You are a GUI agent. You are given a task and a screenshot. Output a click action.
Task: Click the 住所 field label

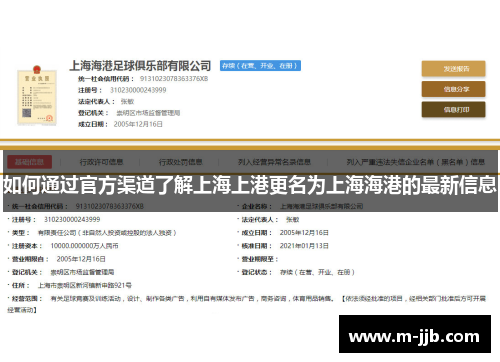click(20, 285)
